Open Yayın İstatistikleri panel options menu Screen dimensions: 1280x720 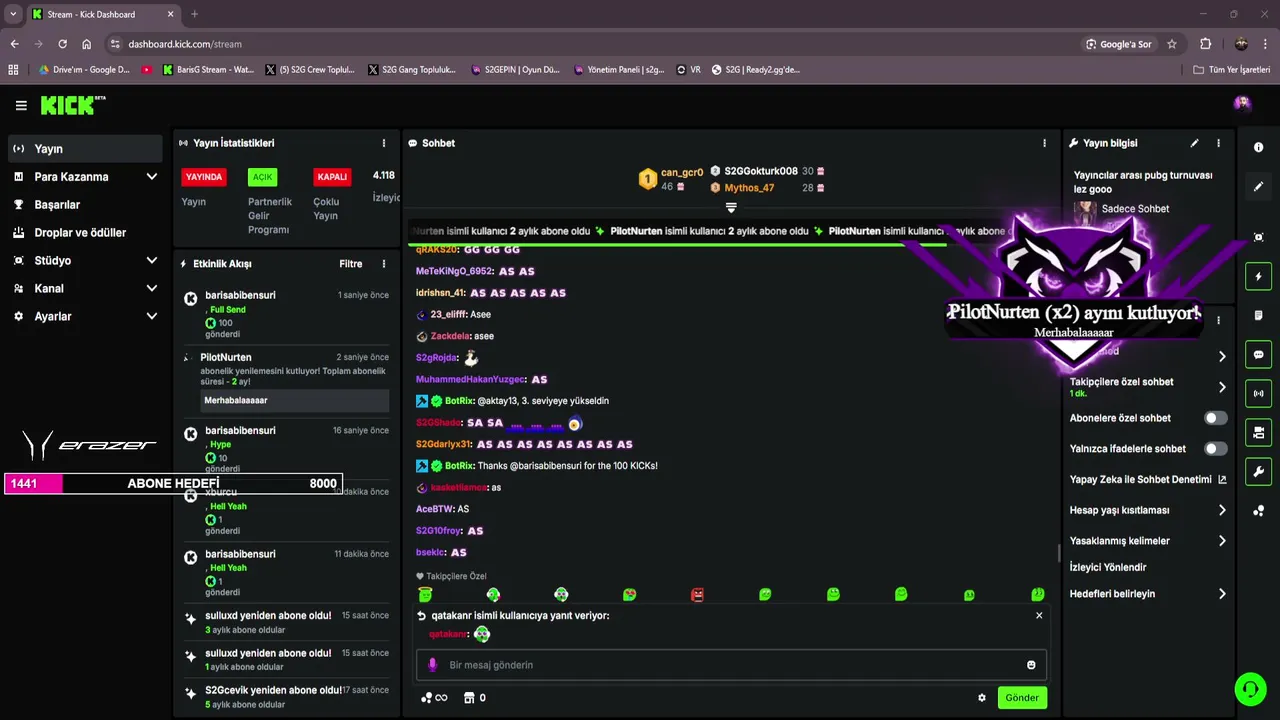click(384, 143)
